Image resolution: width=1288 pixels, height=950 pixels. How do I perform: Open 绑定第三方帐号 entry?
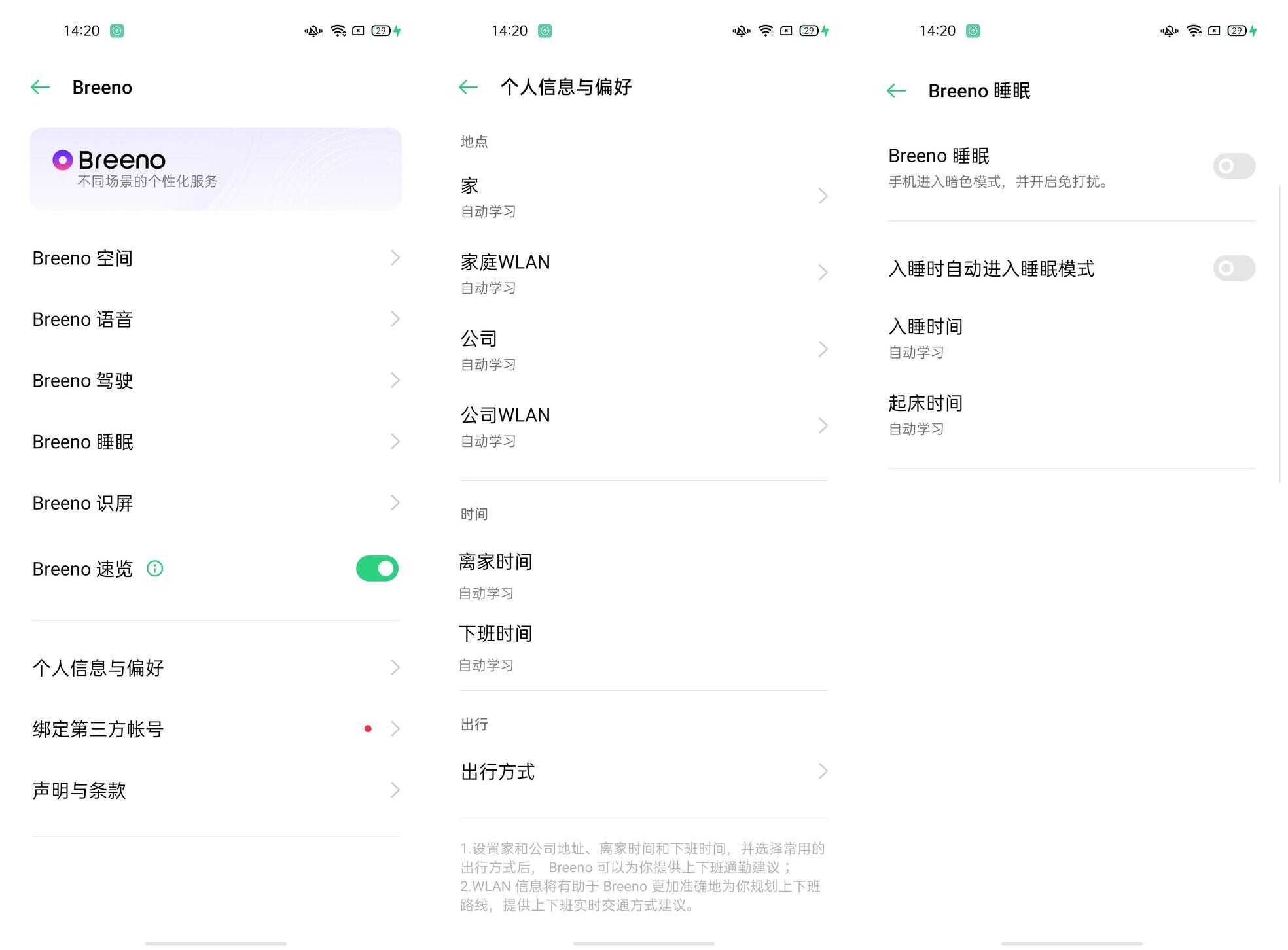[216, 728]
